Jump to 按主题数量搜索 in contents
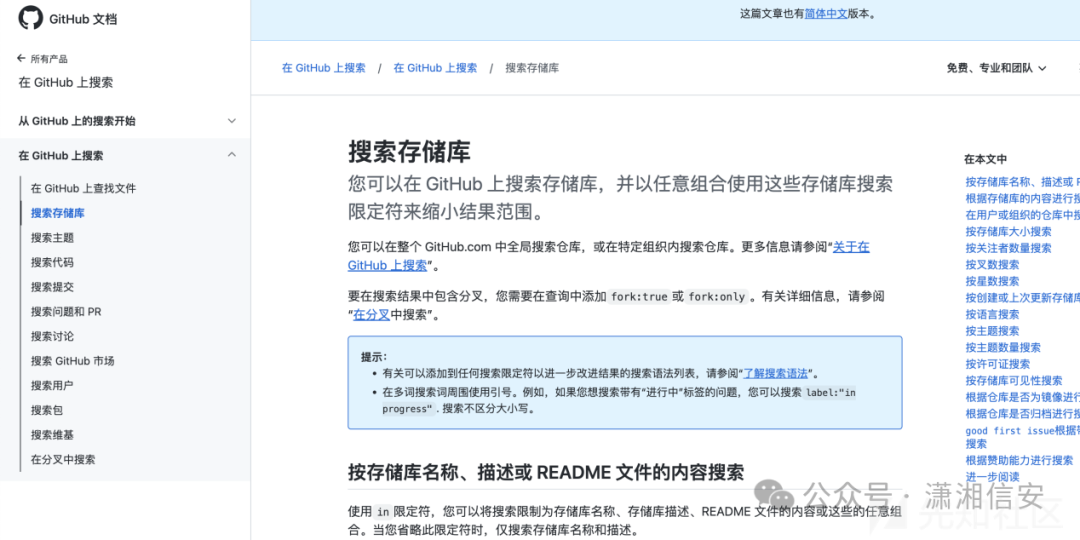Screen dimensions: 1080x540 point(1003,347)
